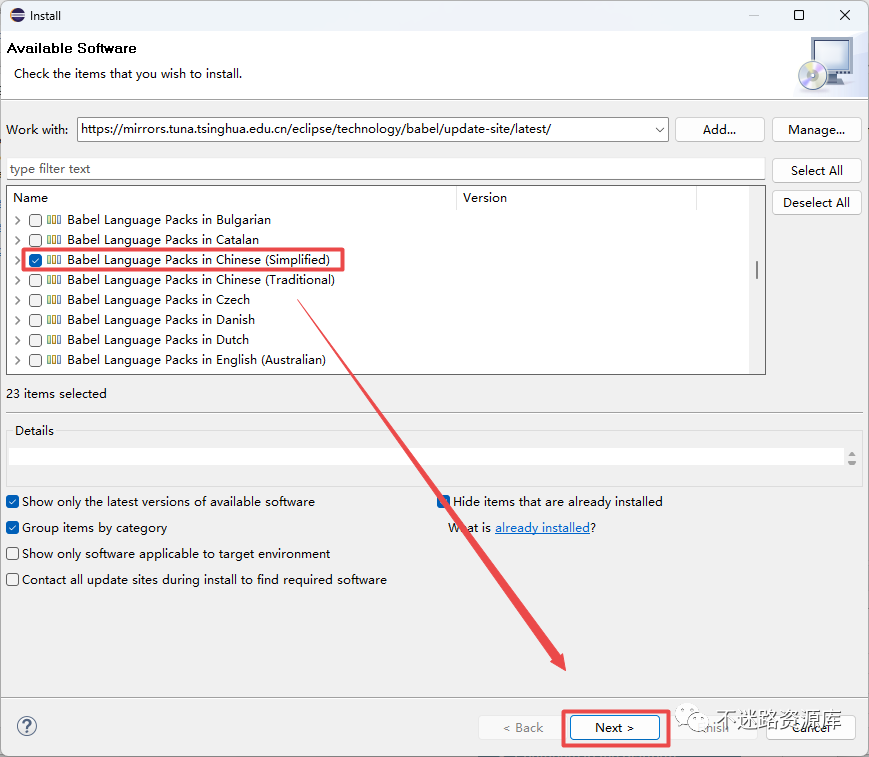Expand the Dutch language packs tree
Viewport: 869px width, 757px height.
18,340
